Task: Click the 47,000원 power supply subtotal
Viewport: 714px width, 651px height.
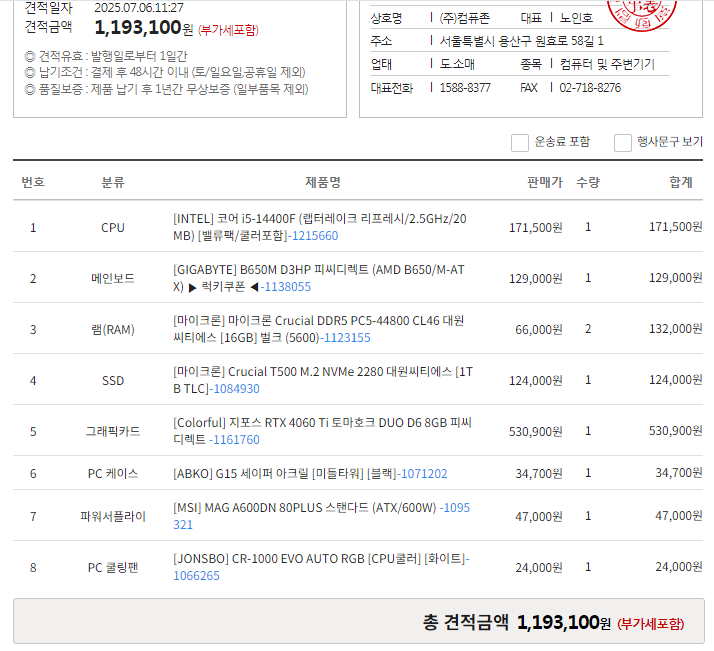Action: coord(678,516)
